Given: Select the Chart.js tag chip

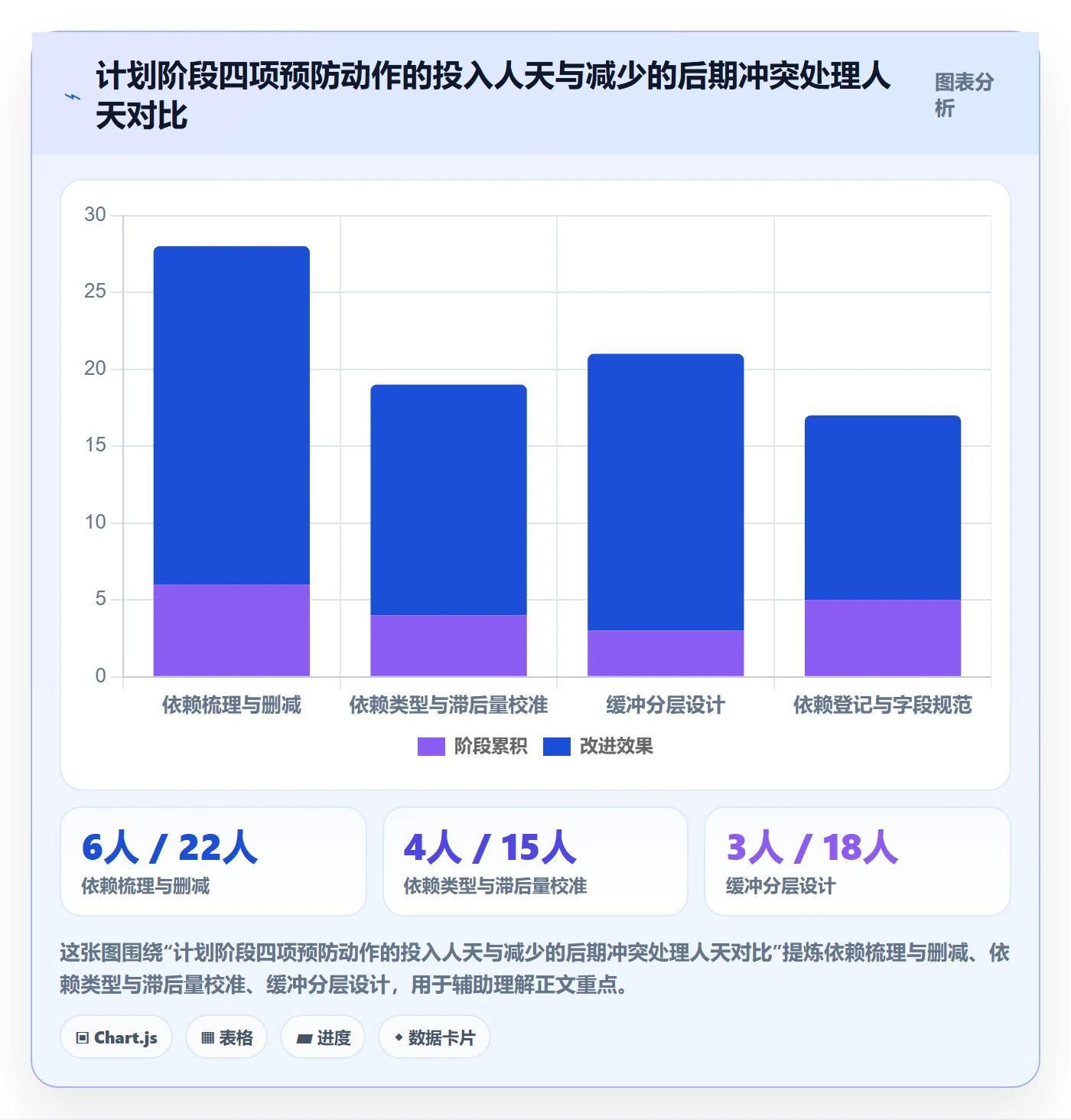Looking at the screenshot, I should point(116,1037).
